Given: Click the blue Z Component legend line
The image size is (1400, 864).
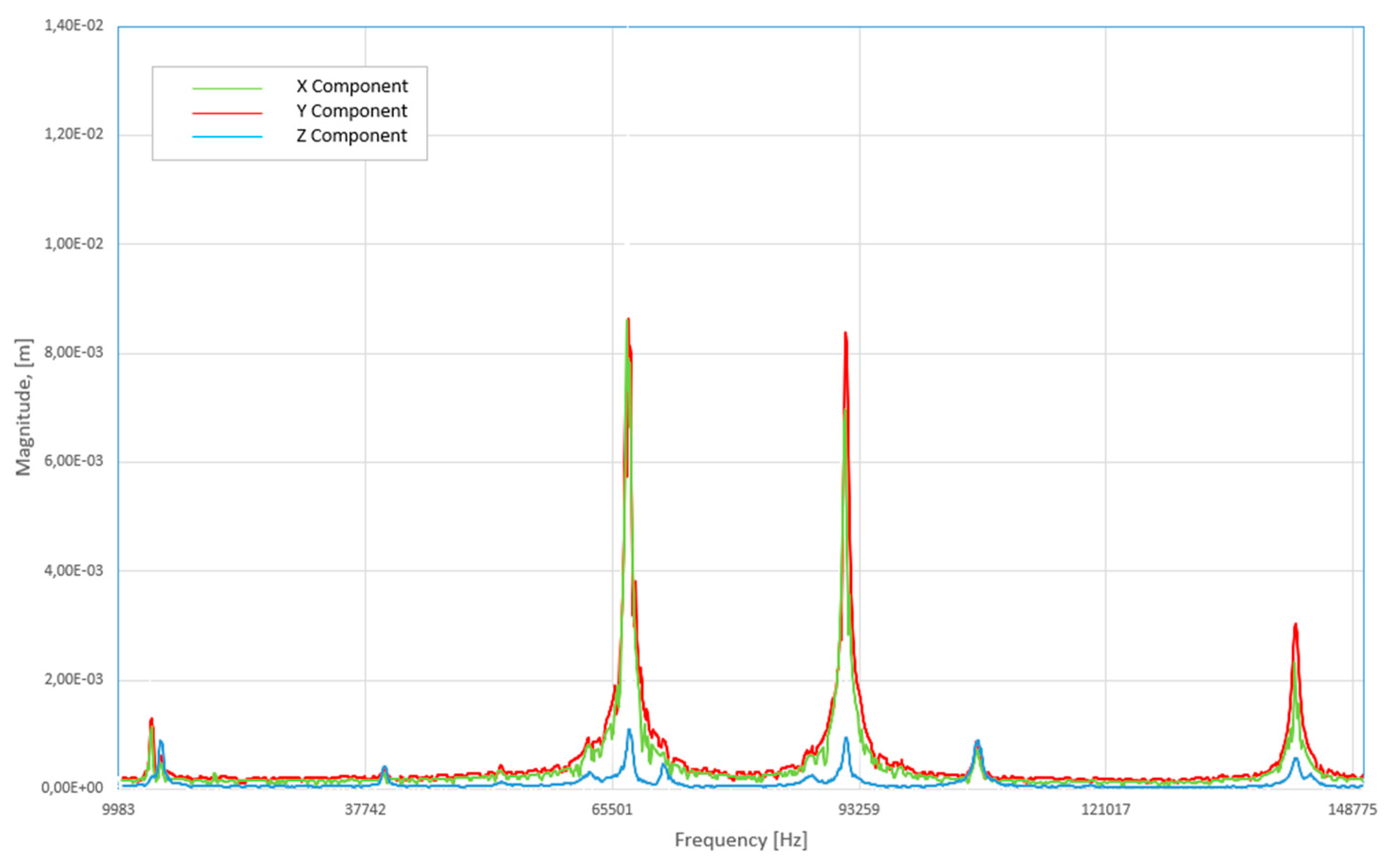Looking at the screenshot, I should (x=228, y=137).
